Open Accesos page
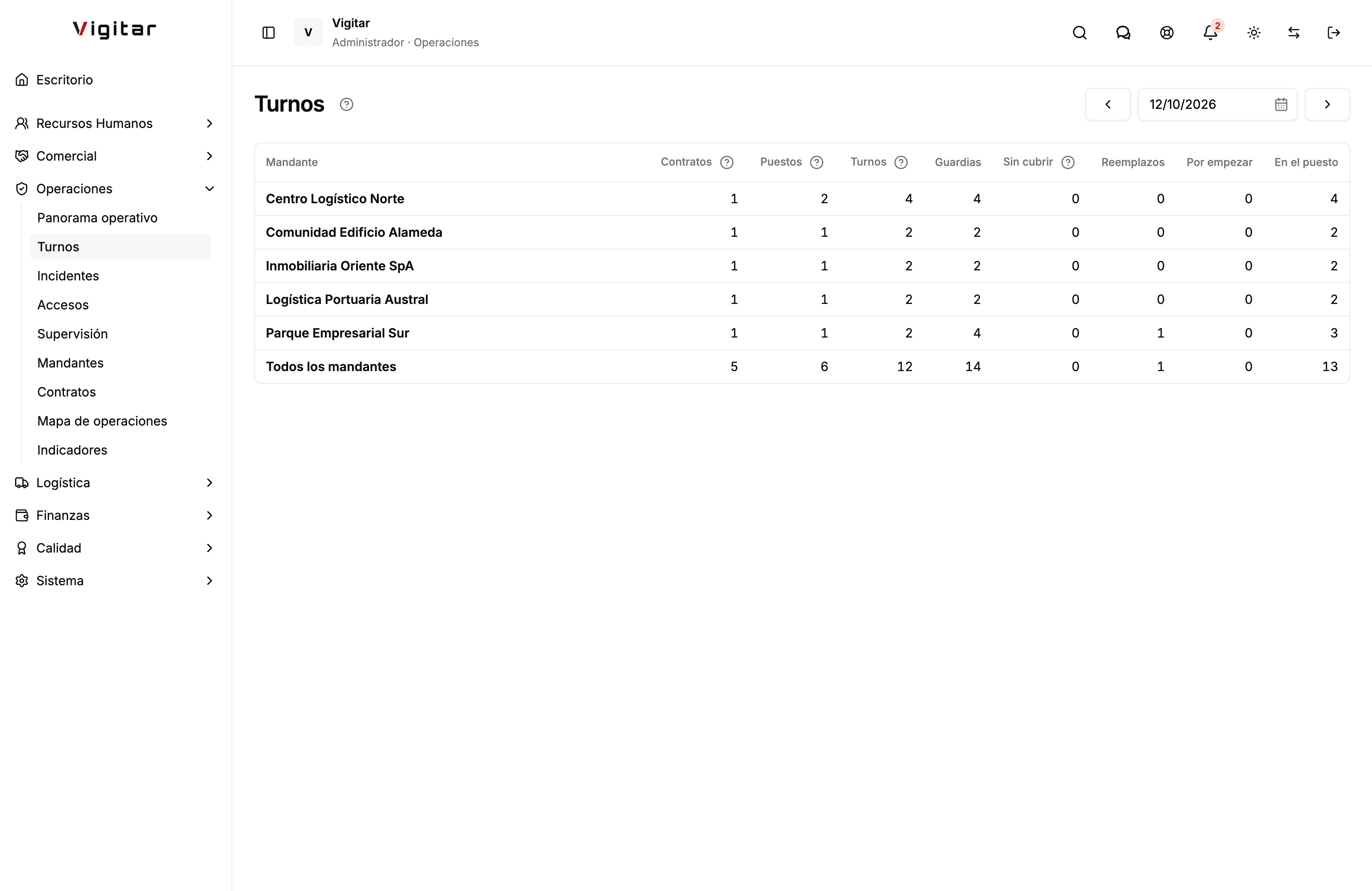The width and height of the screenshot is (1372, 891). click(x=121, y=305)
